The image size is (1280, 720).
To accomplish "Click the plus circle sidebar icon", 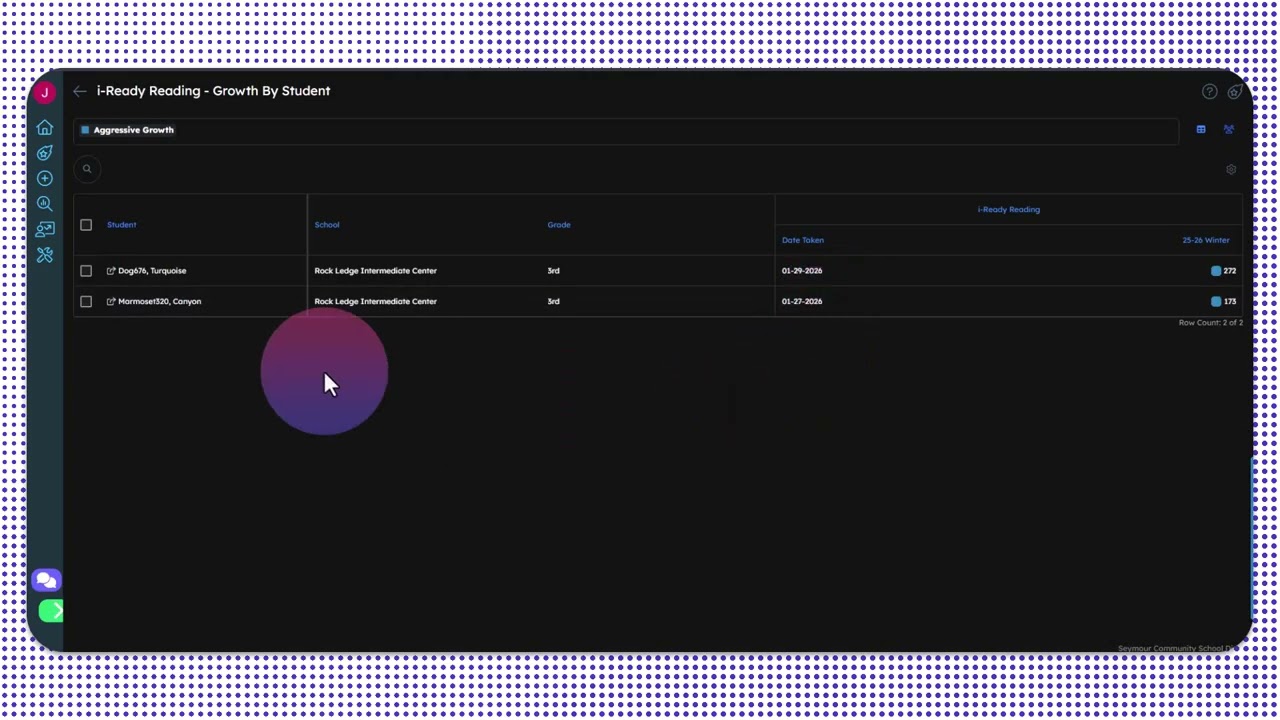I will point(45,178).
